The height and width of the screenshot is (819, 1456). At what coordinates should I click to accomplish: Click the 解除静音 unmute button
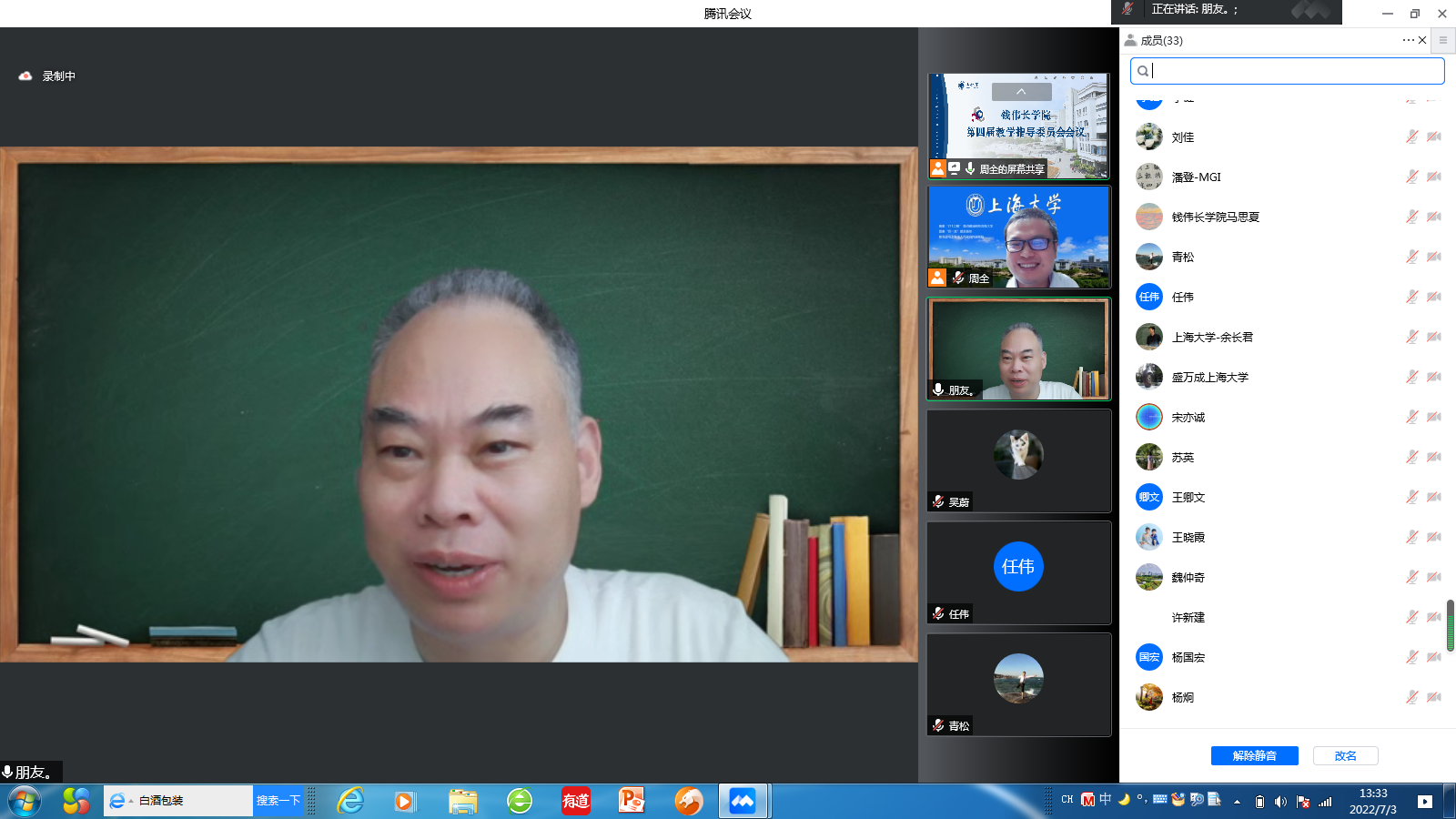pos(1254,756)
